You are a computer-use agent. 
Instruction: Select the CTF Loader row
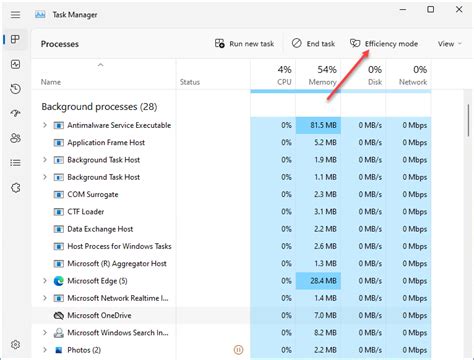click(x=231, y=212)
